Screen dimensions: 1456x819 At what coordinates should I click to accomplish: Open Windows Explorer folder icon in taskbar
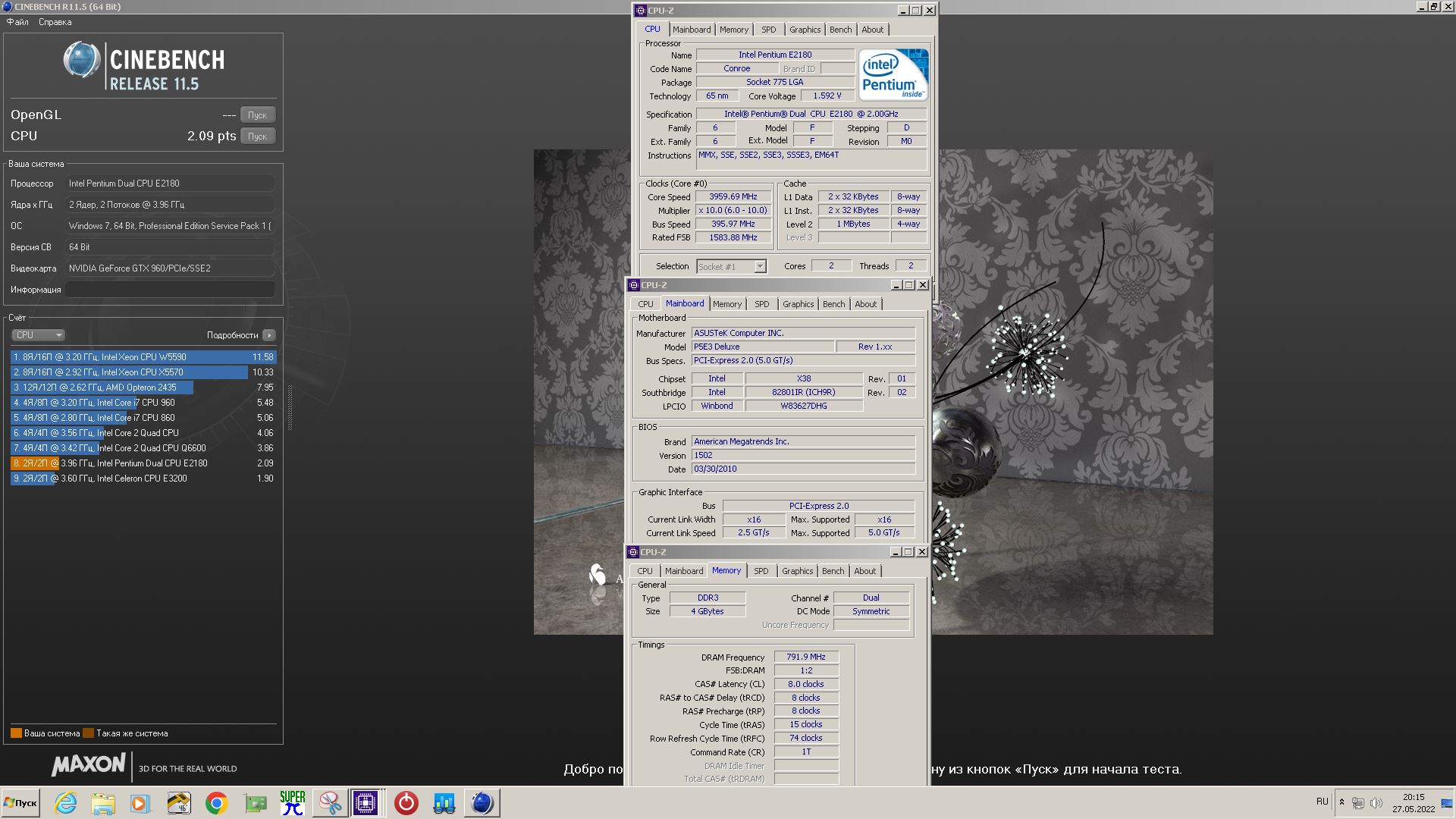103,803
